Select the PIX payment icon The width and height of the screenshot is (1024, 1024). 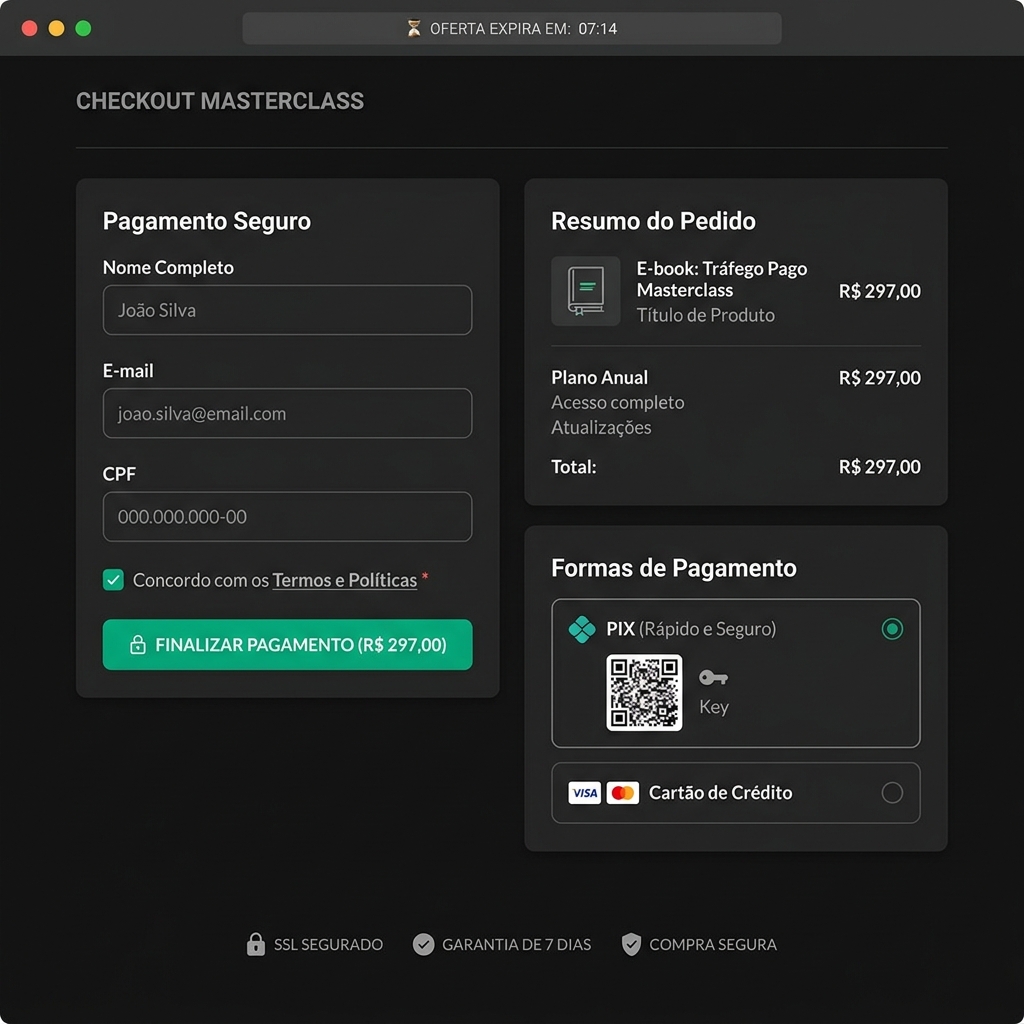coord(585,629)
